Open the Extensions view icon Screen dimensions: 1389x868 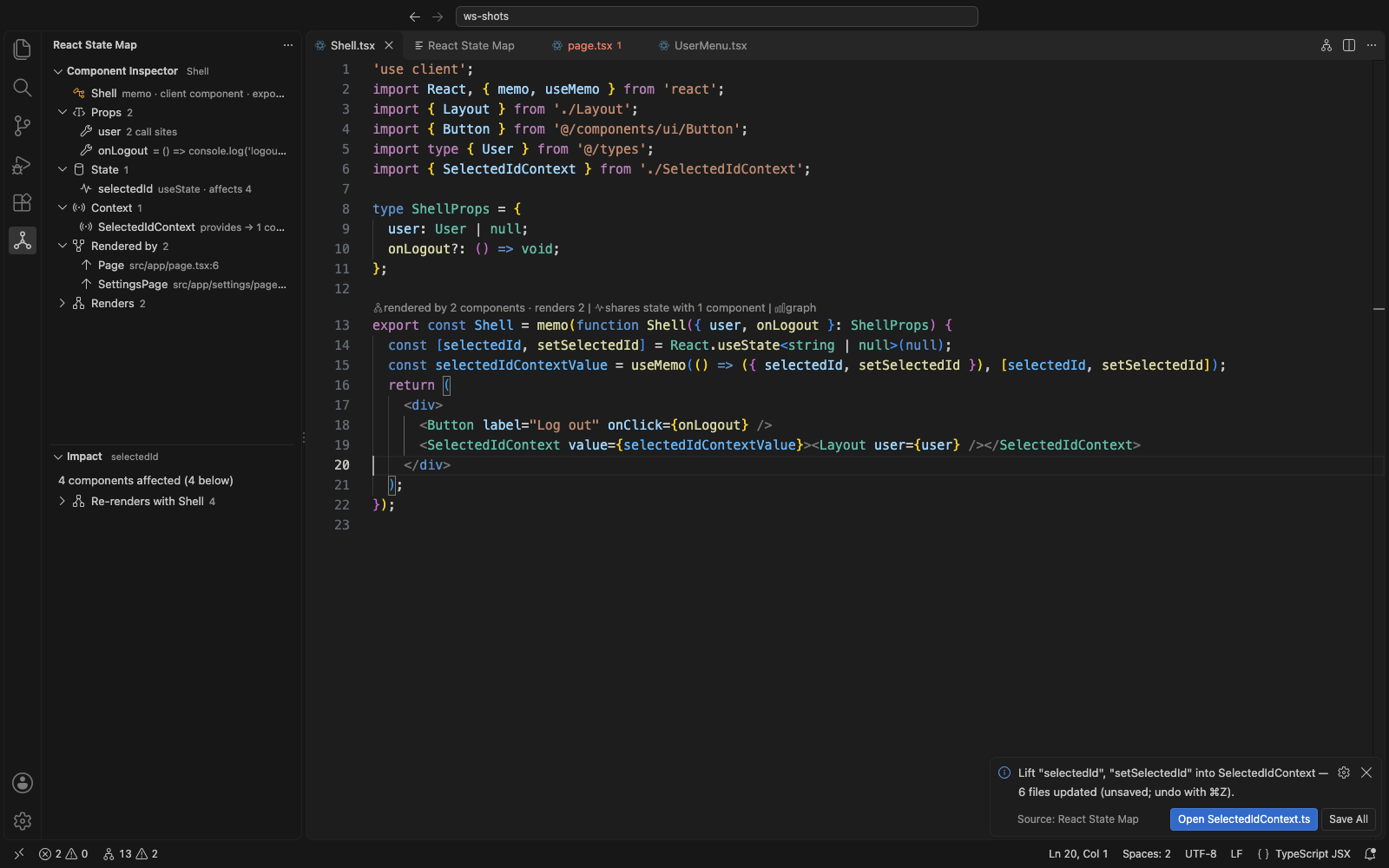(x=23, y=202)
